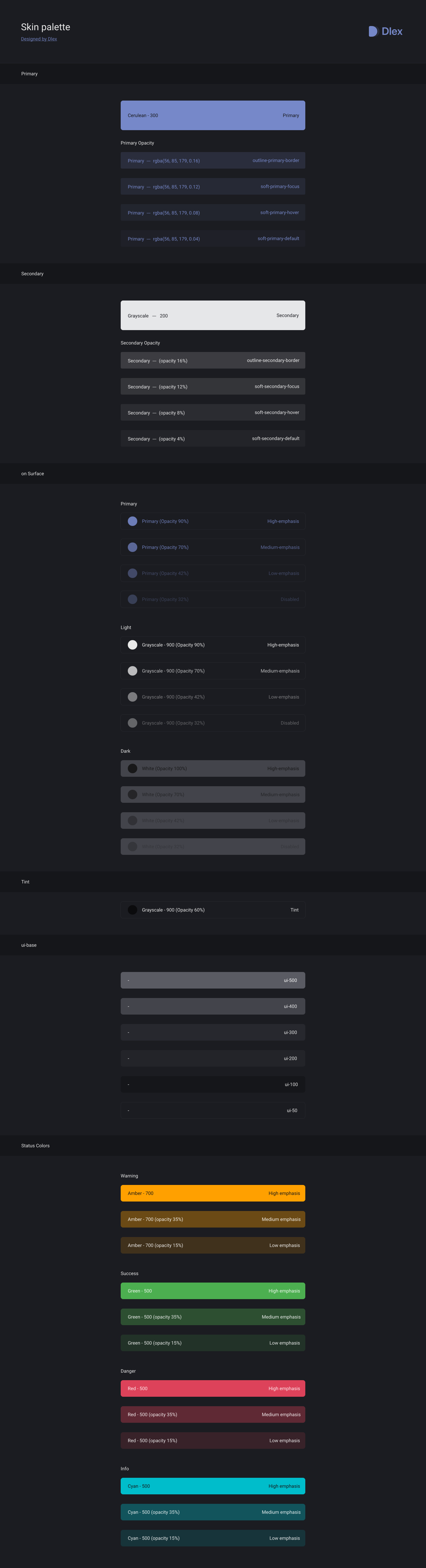Image resolution: width=426 pixels, height=1568 pixels.
Task: Choose the ui-200 swatch
Action: point(213,1059)
